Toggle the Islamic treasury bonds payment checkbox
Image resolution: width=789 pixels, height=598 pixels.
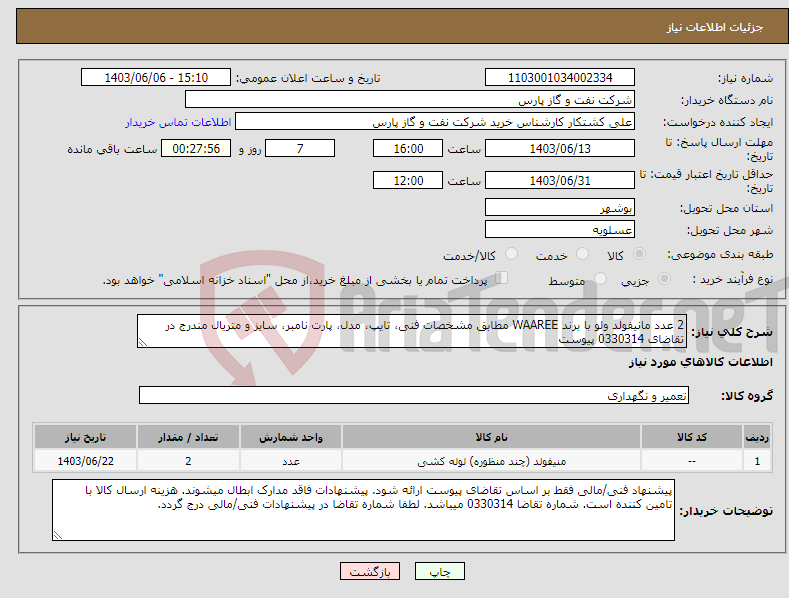[x=501, y=277]
